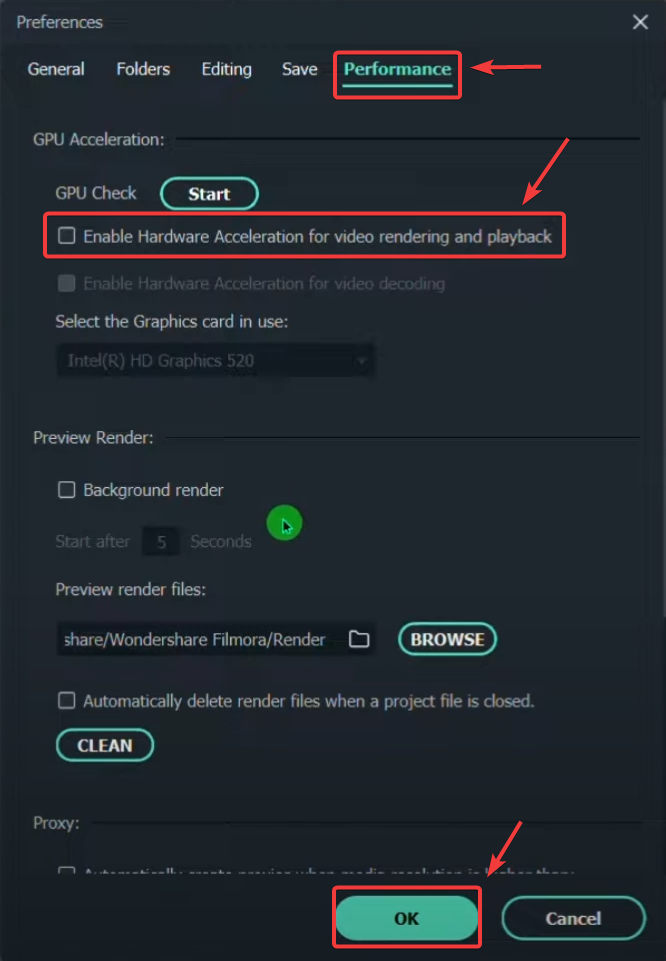This screenshot has width=666, height=961.
Task: Select the Save tab
Action: click(x=300, y=69)
